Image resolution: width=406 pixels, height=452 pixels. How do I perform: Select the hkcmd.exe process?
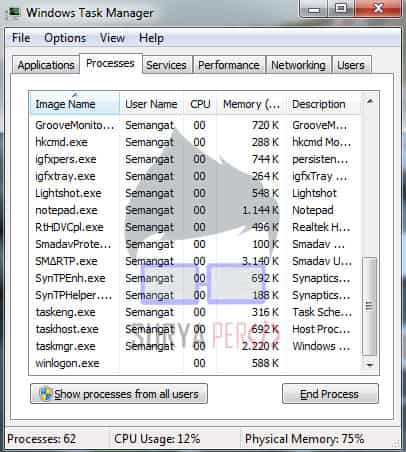coord(194,142)
